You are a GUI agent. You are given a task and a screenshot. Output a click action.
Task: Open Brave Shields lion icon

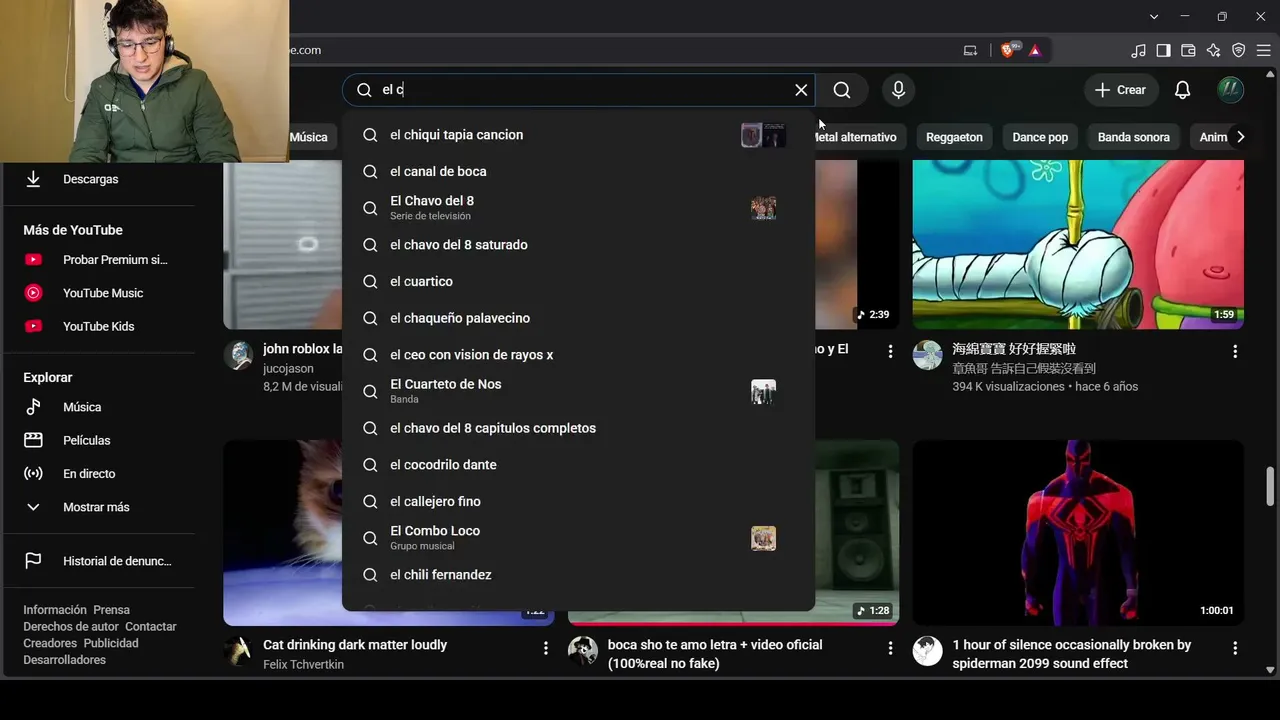1009,50
